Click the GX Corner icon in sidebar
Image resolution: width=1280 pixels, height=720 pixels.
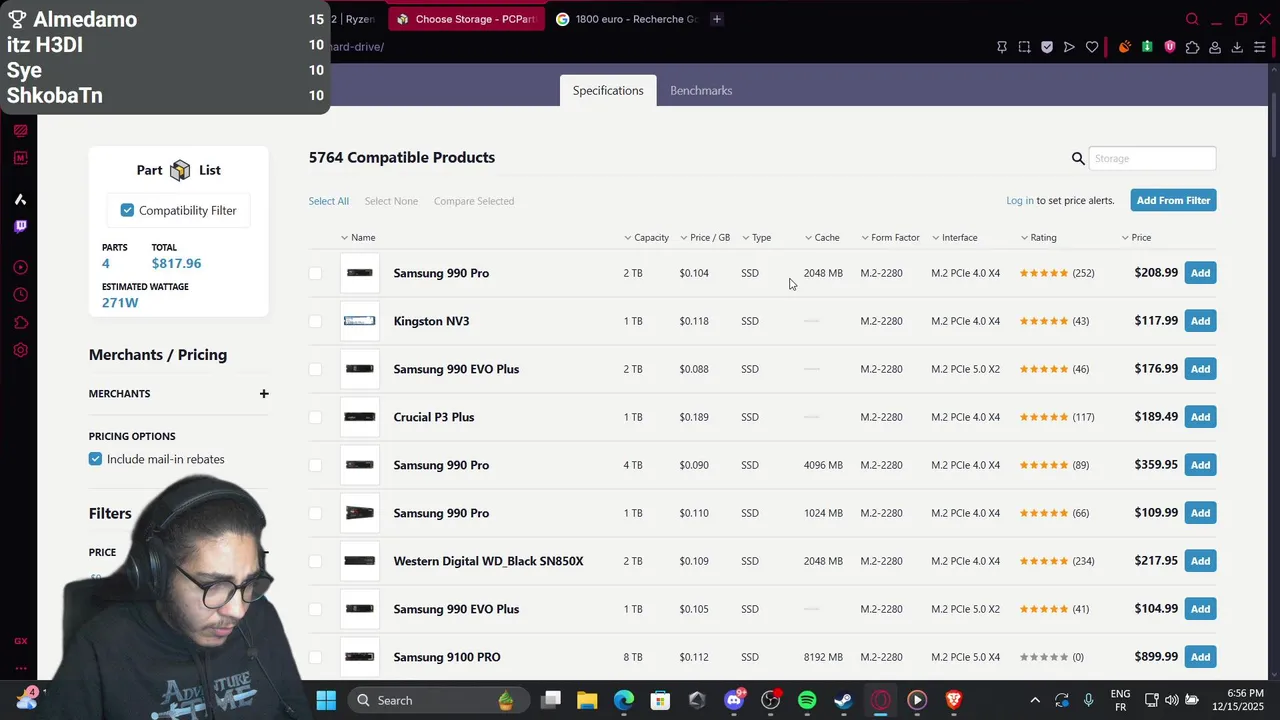click(x=20, y=641)
